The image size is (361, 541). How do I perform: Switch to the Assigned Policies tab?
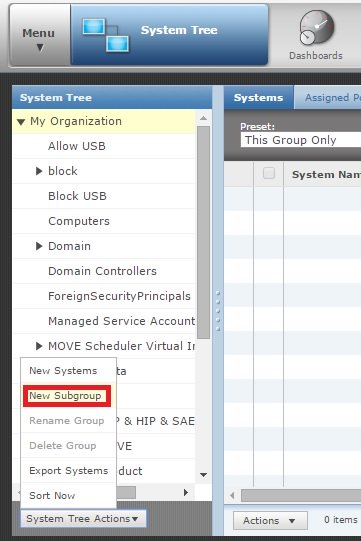click(329, 98)
